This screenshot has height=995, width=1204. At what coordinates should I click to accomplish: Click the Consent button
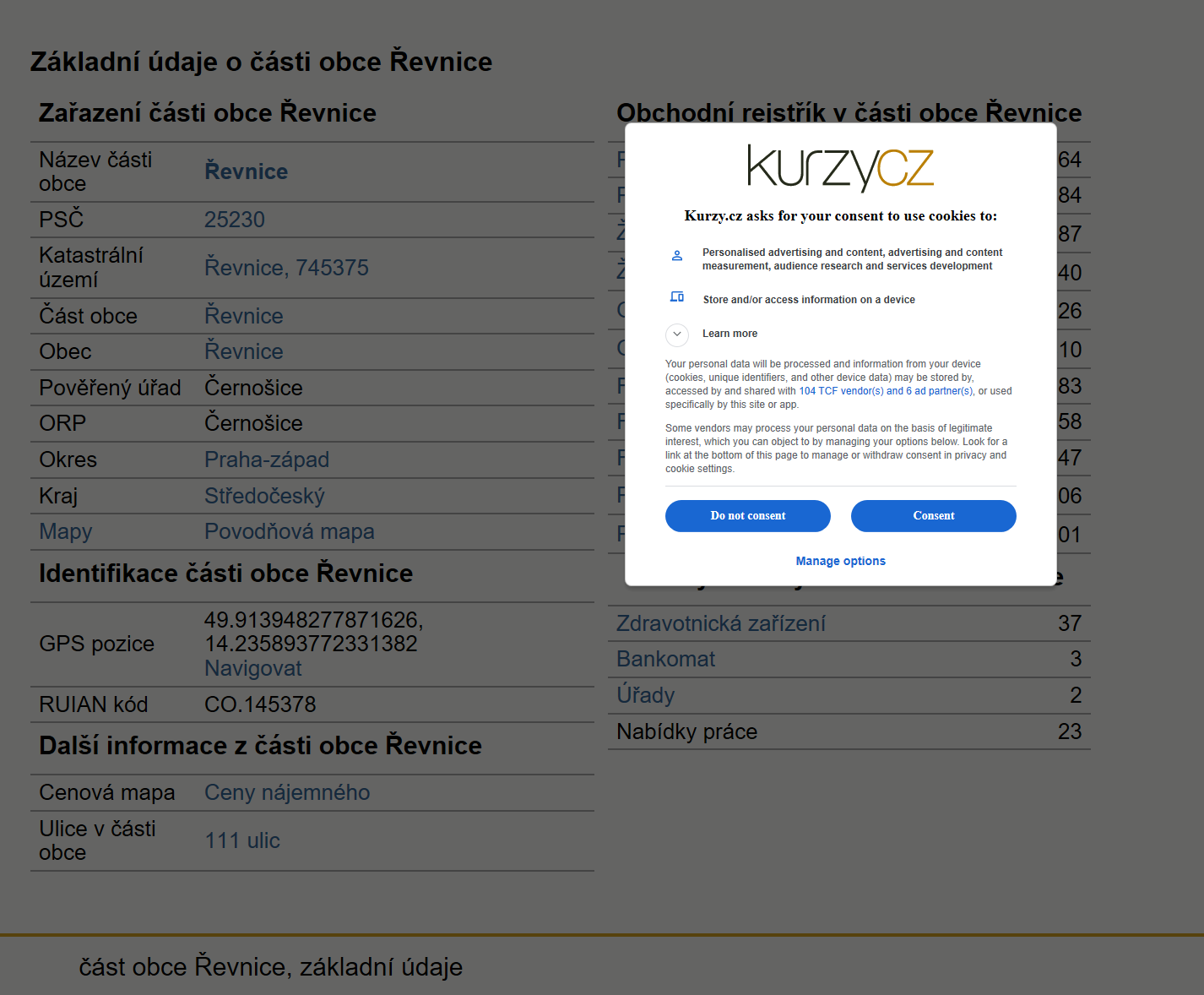[933, 516]
